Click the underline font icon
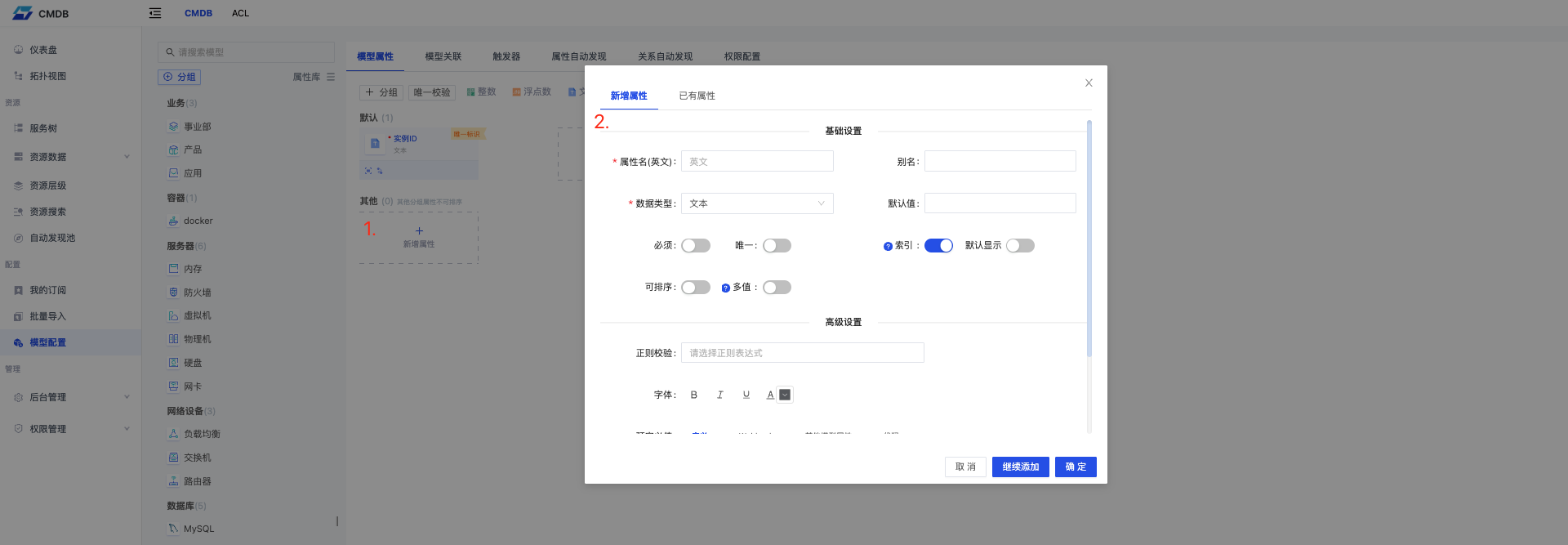Image resolution: width=1568 pixels, height=545 pixels. [x=746, y=395]
